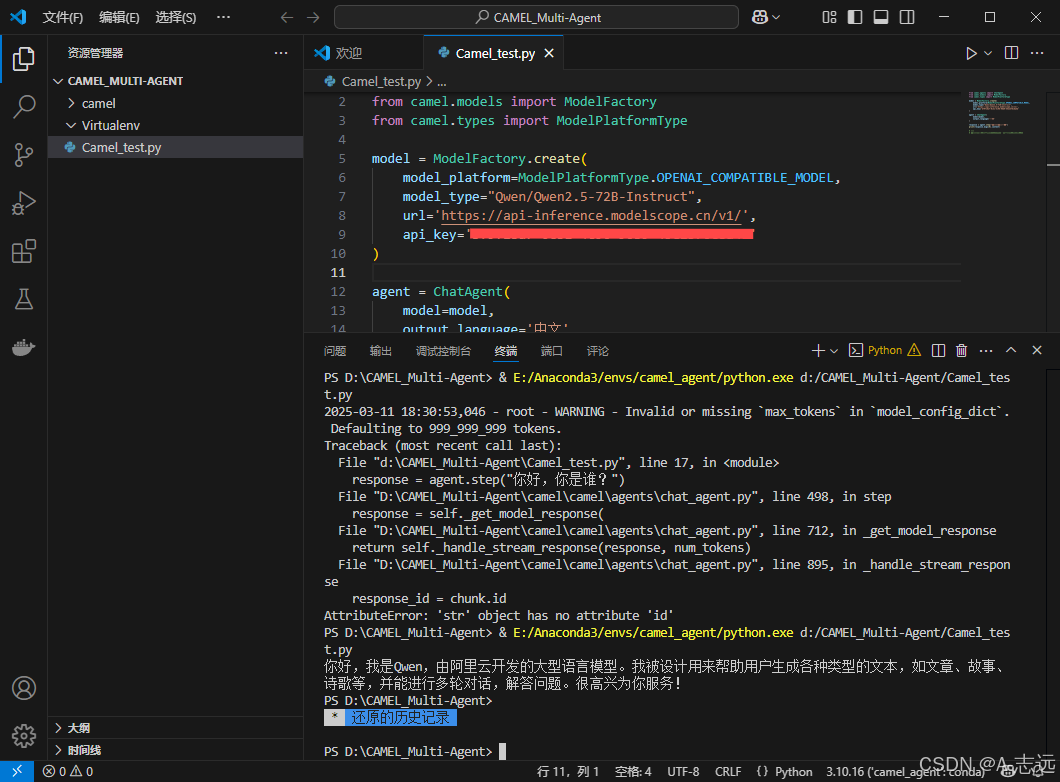Kill terminal with trash icon
Viewport: 1060px width, 782px height.
click(x=961, y=350)
